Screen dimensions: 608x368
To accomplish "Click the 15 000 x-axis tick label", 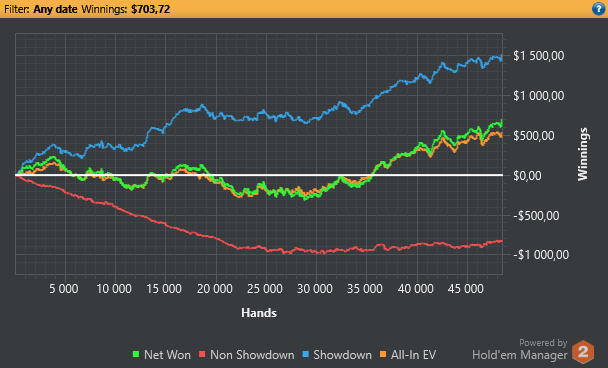I will coord(164,289).
